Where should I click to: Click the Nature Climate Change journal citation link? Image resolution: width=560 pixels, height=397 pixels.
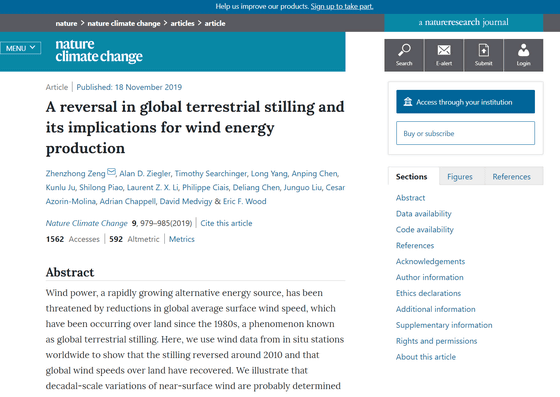coord(86,223)
